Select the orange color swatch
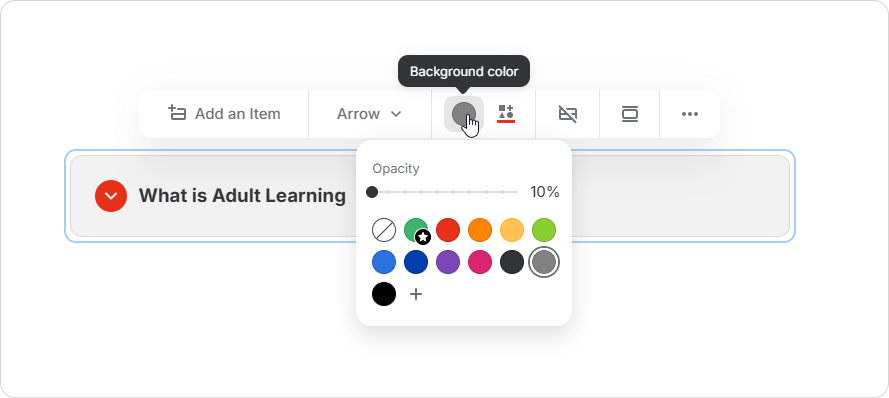 point(480,230)
